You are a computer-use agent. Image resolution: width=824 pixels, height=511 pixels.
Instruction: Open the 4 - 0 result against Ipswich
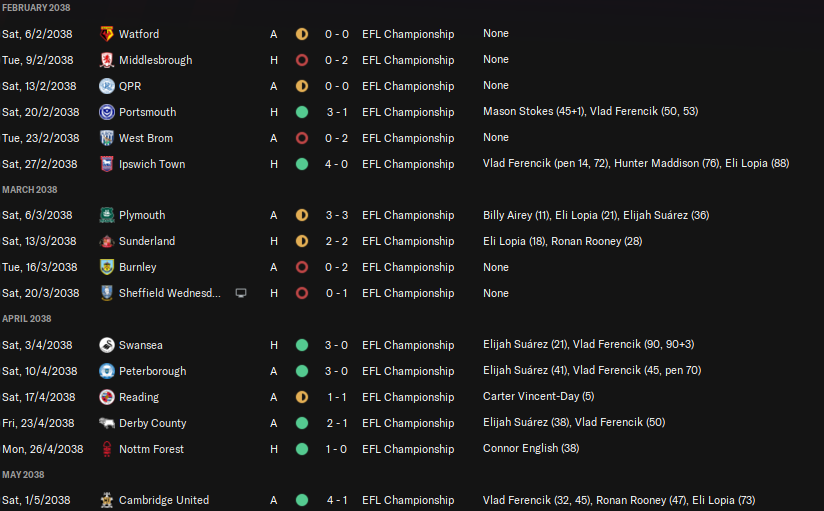tap(336, 164)
